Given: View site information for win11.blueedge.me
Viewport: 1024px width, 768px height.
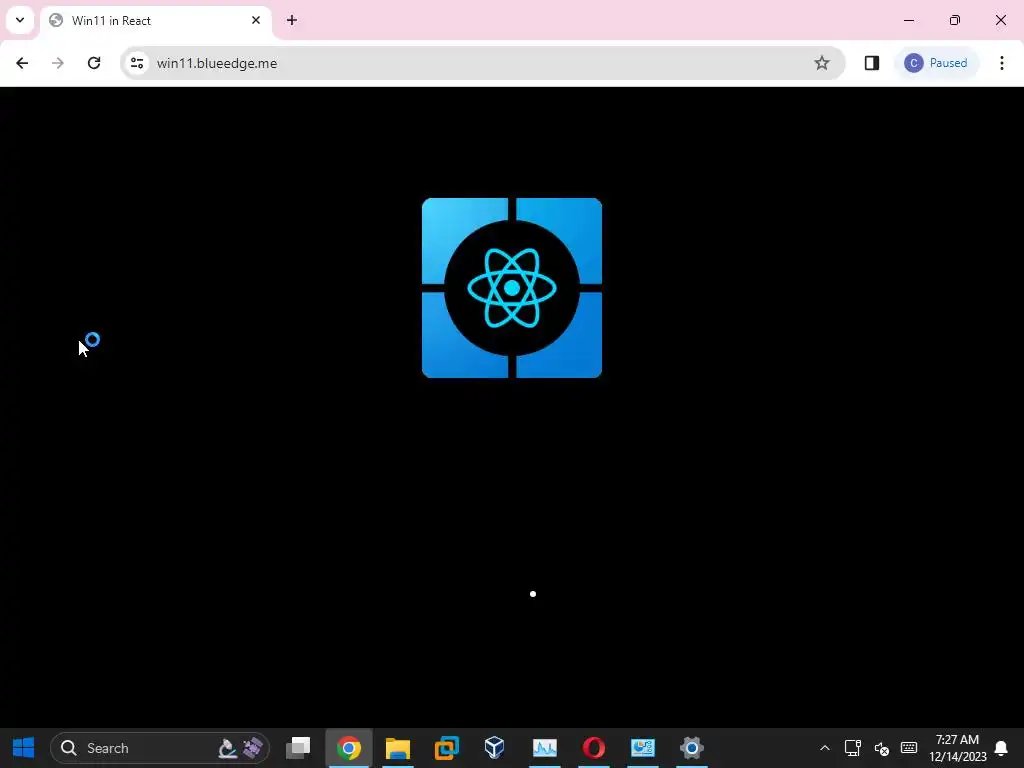Looking at the screenshot, I should tap(137, 63).
